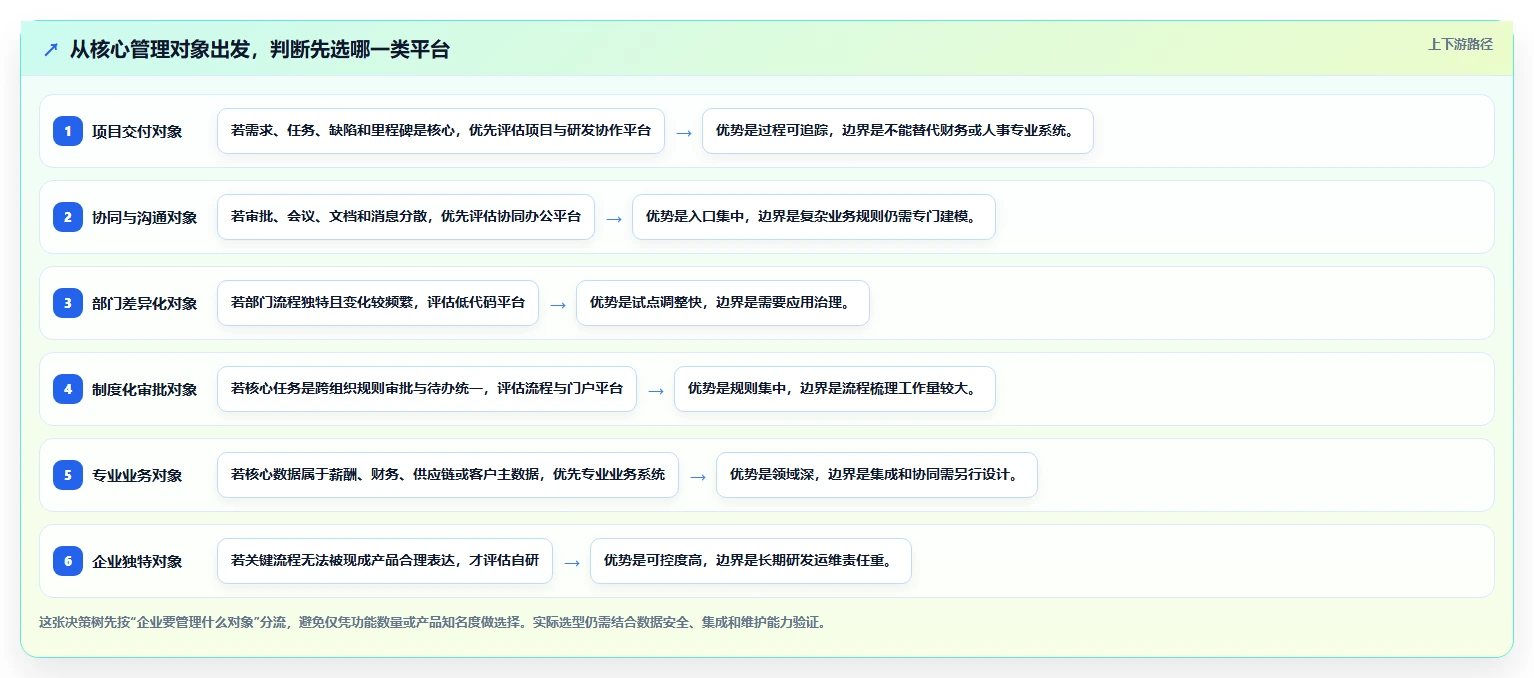The image size is (1534, 678).
Task: Click the arrow icon beside the main heading
Action: pos(51,49)
